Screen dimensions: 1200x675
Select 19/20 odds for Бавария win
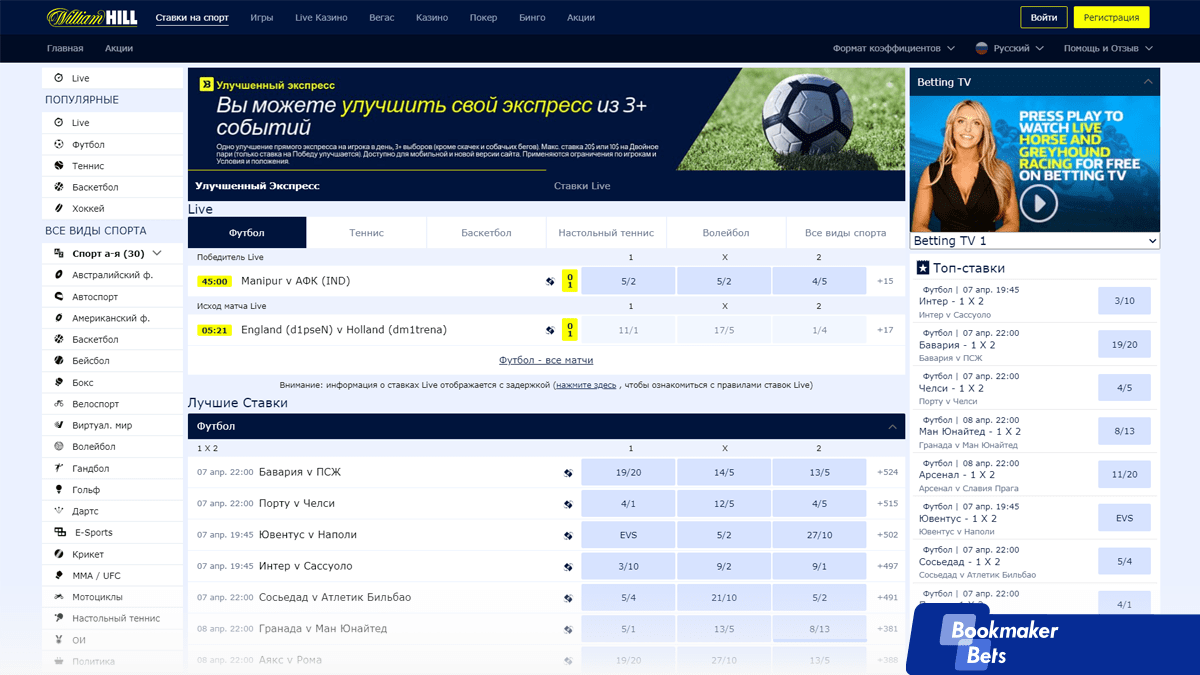pos(628,472)
